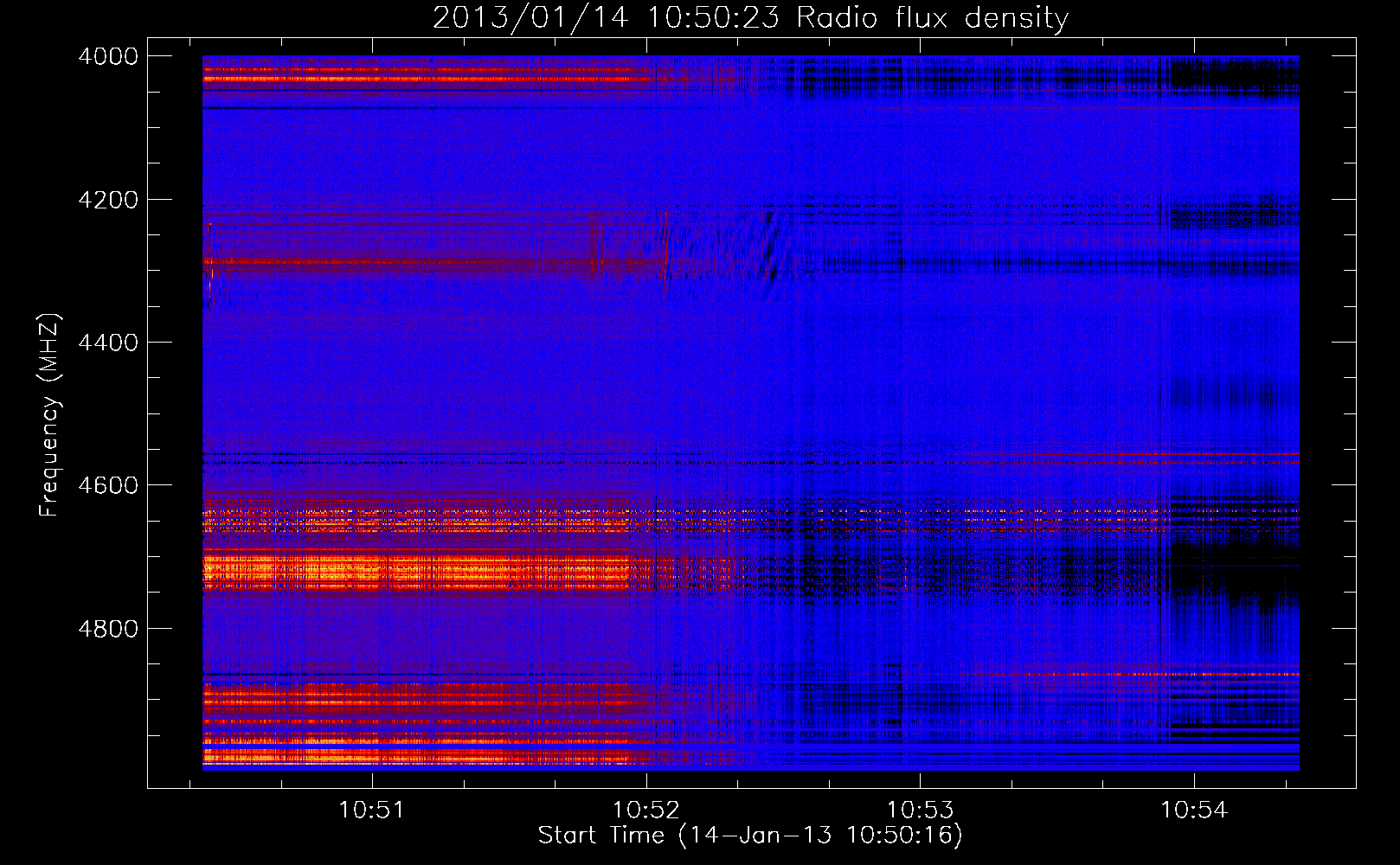The height and width of the screenshot is (865, 1400).
Task: Select the 4800 frequency axis label
Action: tap(108, 629)
